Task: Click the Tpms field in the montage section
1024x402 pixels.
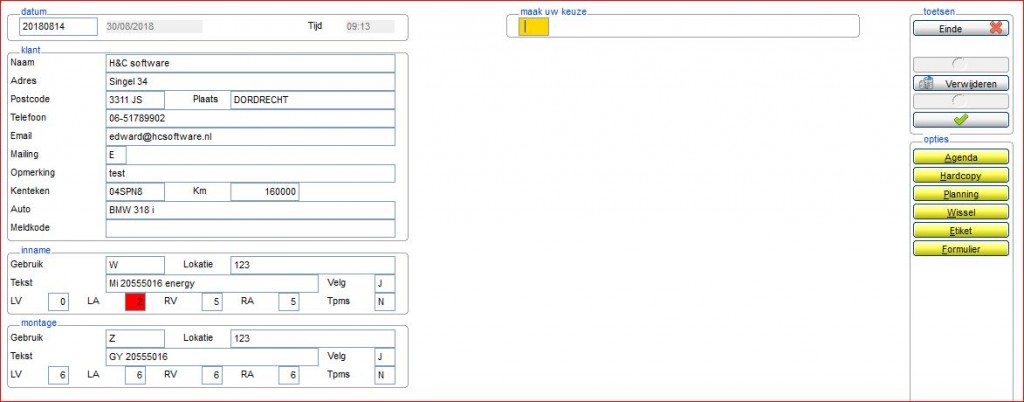Action: click(x=384, y=375)
